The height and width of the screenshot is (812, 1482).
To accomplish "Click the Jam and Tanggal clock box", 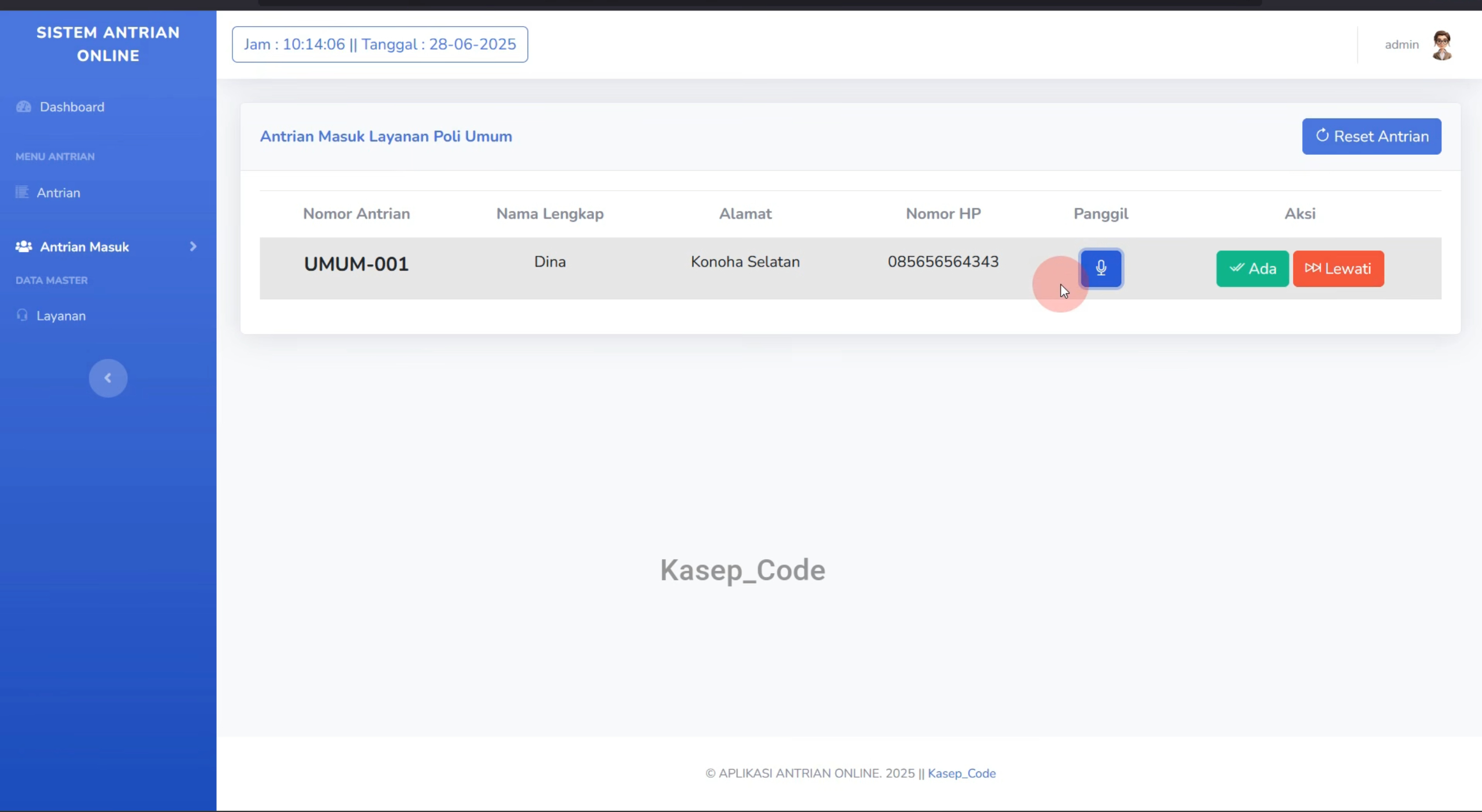I will [380, 44].
